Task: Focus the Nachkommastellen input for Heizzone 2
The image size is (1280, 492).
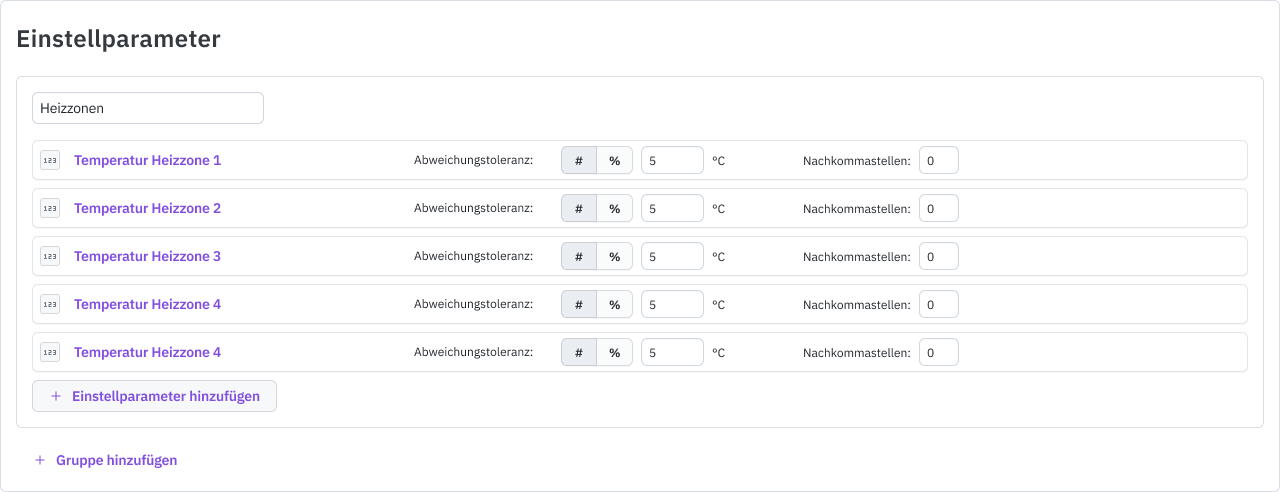Action: (x=938, y=208)
